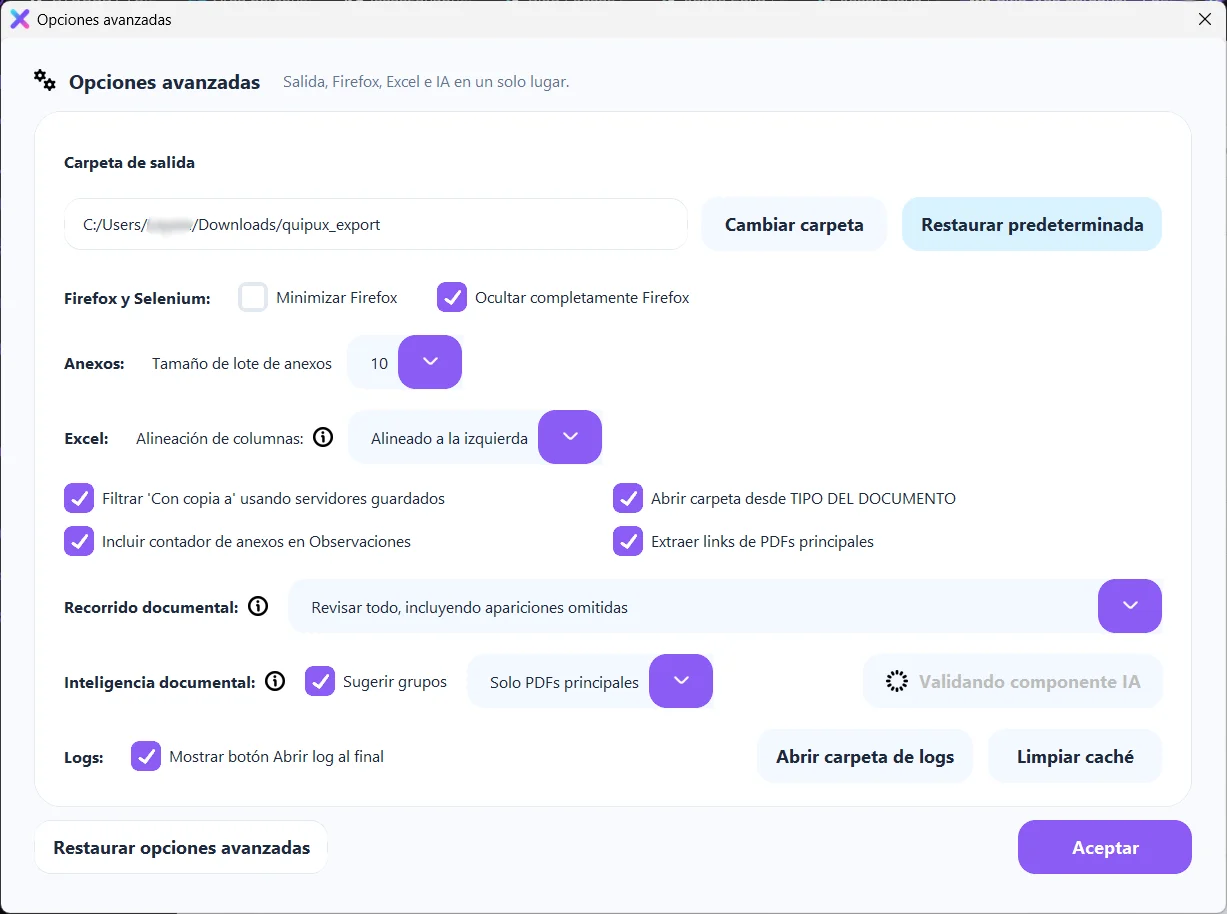Toggle Filtrar 'Con copia a' usando servidores guardados
This screenshot has height=914, width=1227.
coord(79,498)
